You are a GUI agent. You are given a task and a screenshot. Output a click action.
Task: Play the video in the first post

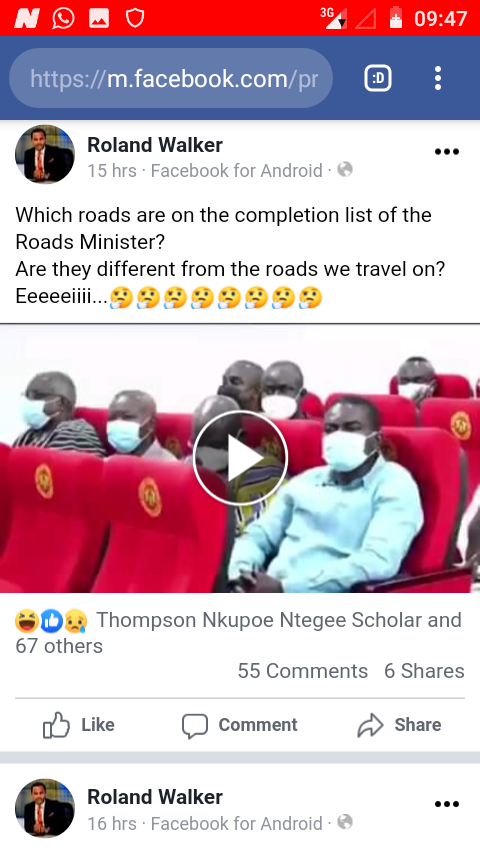(240, 458)
